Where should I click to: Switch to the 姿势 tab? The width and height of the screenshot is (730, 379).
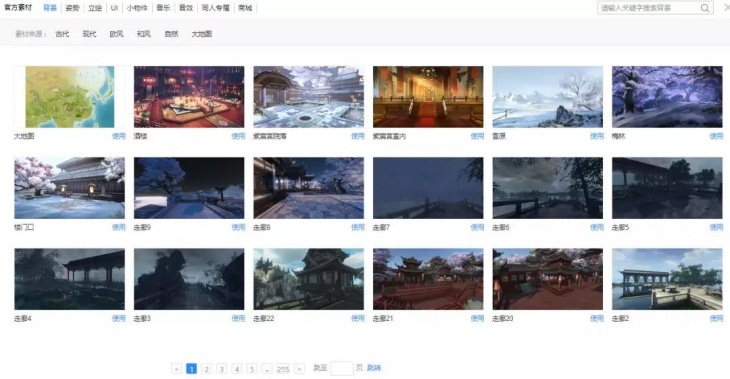(72, 8)
